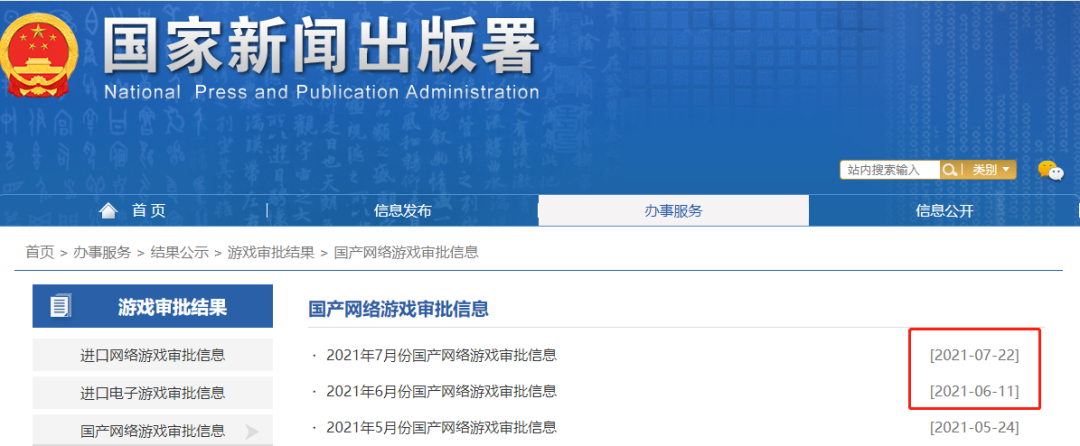The width and height of the screenshot is (1080, 446).
Task: Click the arrow next to 国产网络游戏审批信息 sidebar
Action: tap(251, 432)
